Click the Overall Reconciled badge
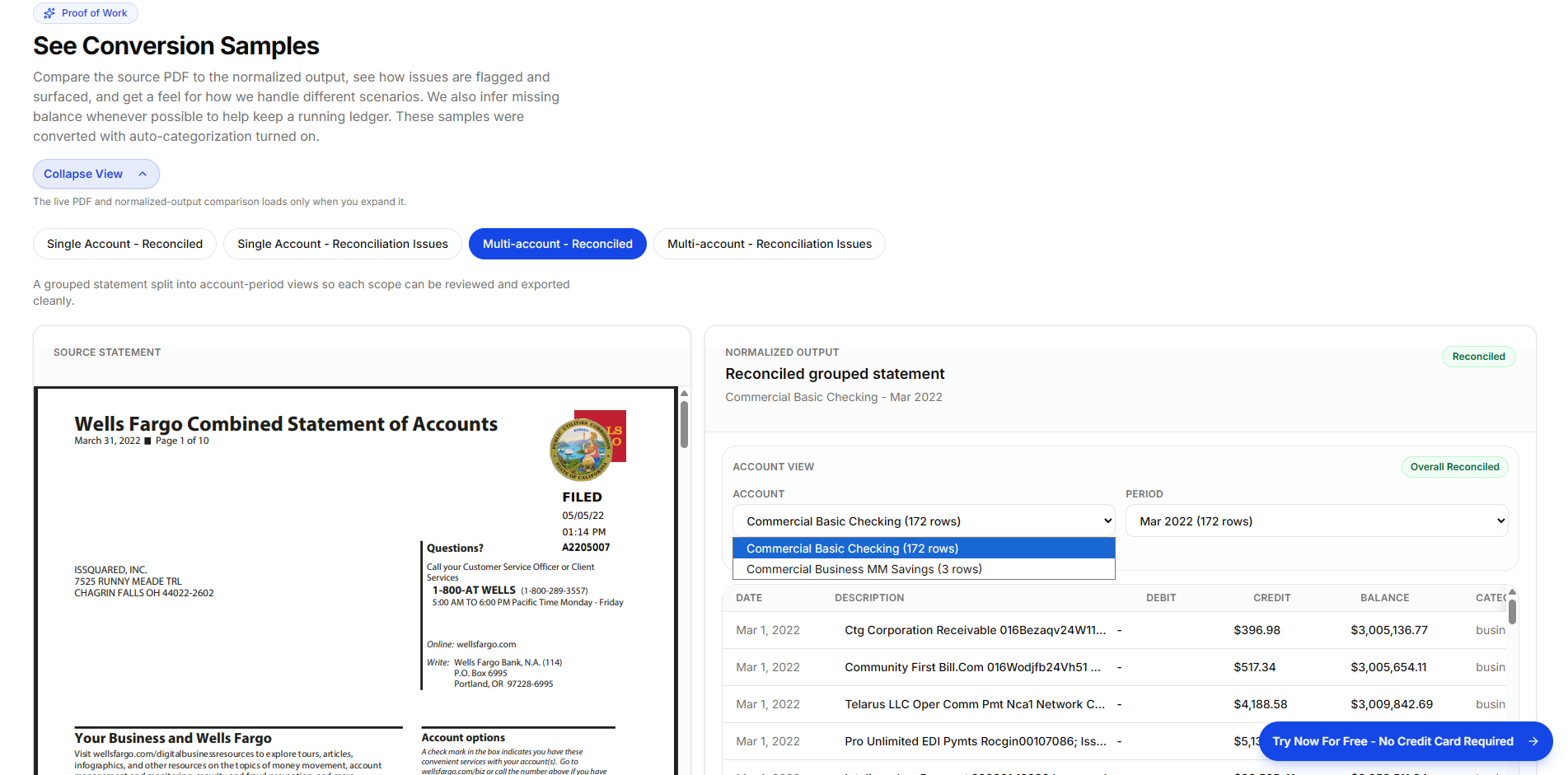This screenshot has height=775, width=1568. click(1454, 466)
